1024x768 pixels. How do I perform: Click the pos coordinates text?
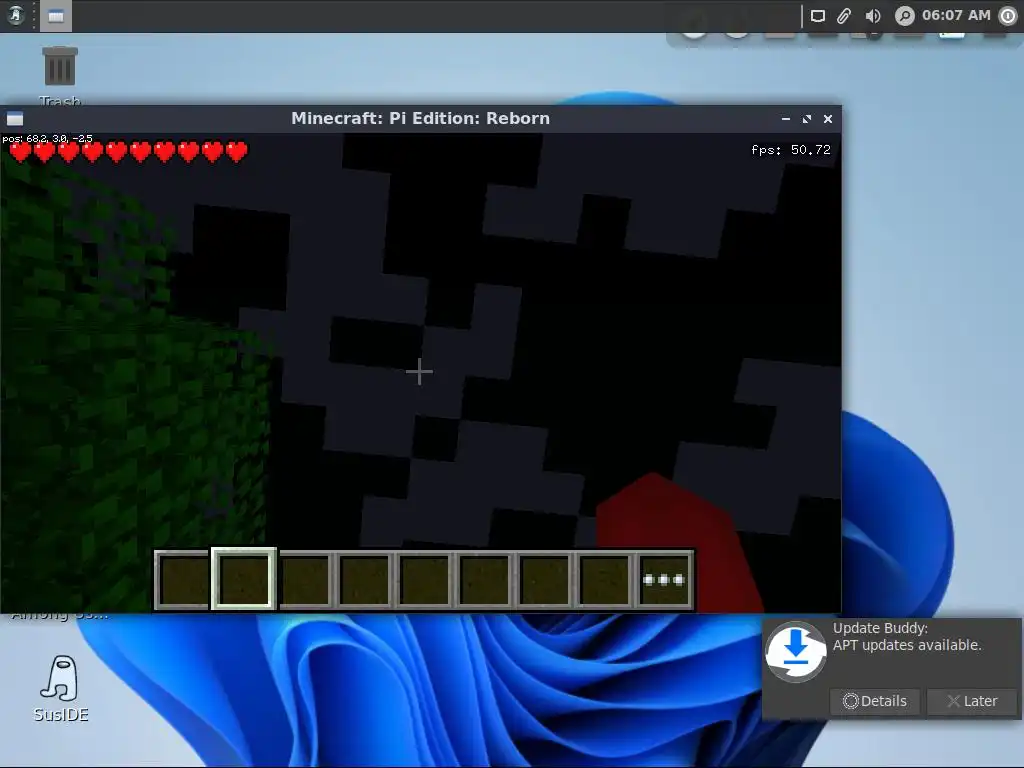point(48,138)
